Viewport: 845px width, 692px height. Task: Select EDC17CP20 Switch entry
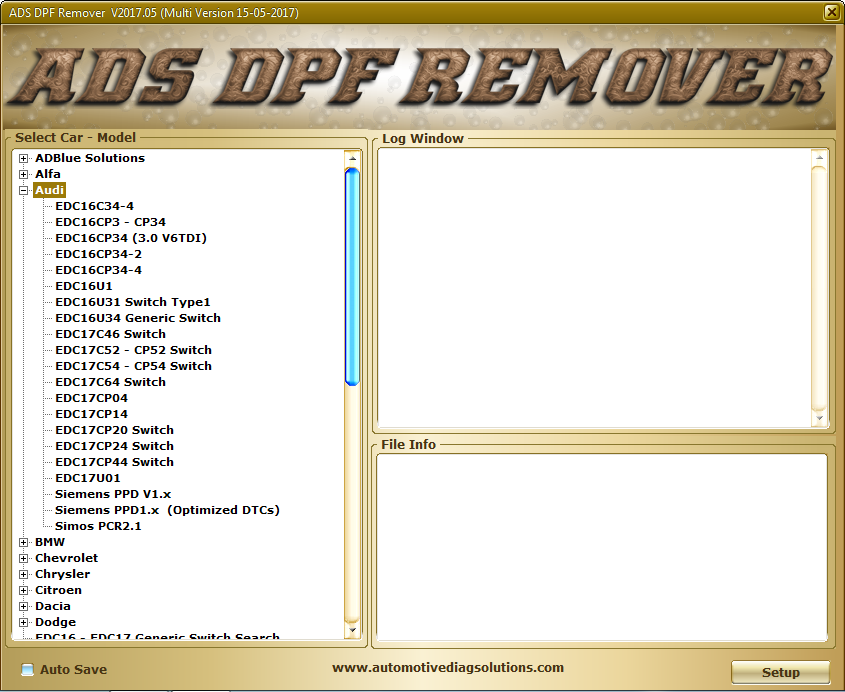pos(114,430)
